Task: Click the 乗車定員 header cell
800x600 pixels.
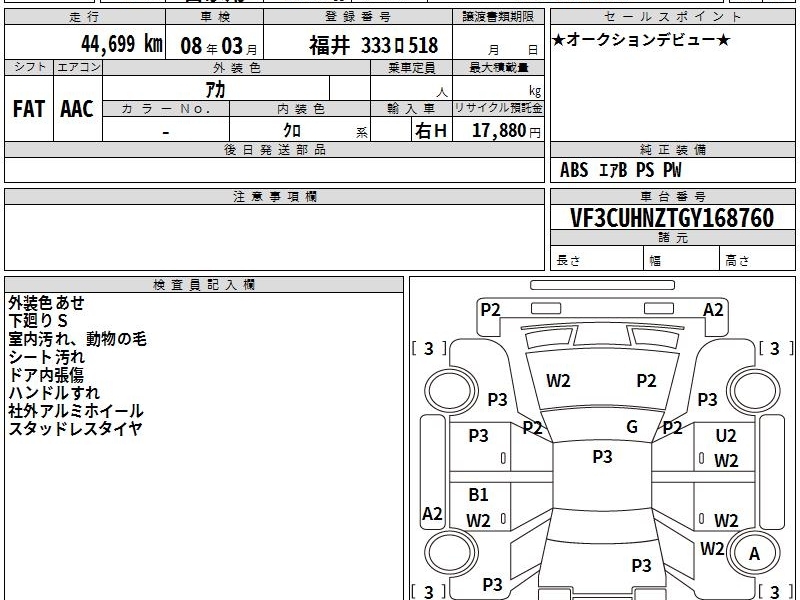Action: tap(411, 67)
